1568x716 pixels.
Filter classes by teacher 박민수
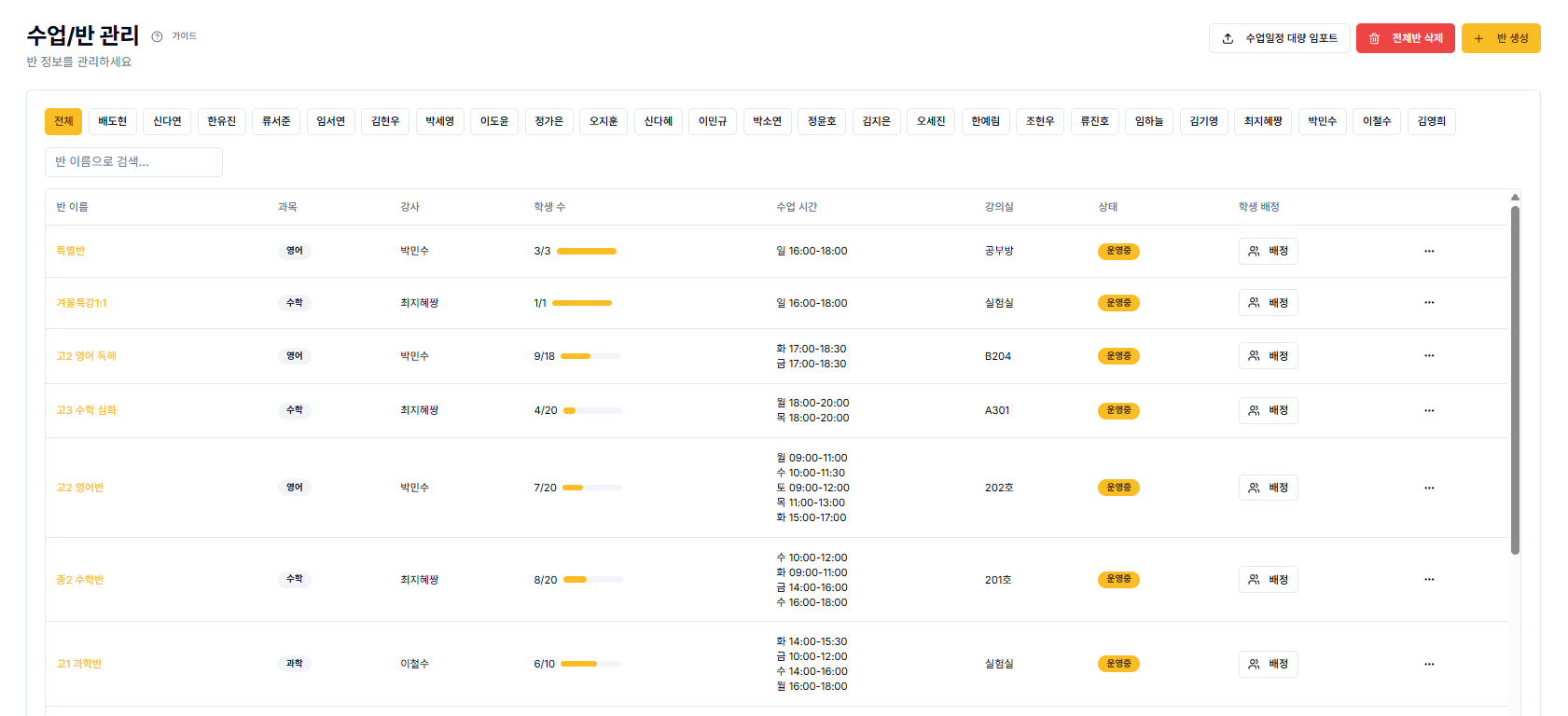(x=1321, y=121)
